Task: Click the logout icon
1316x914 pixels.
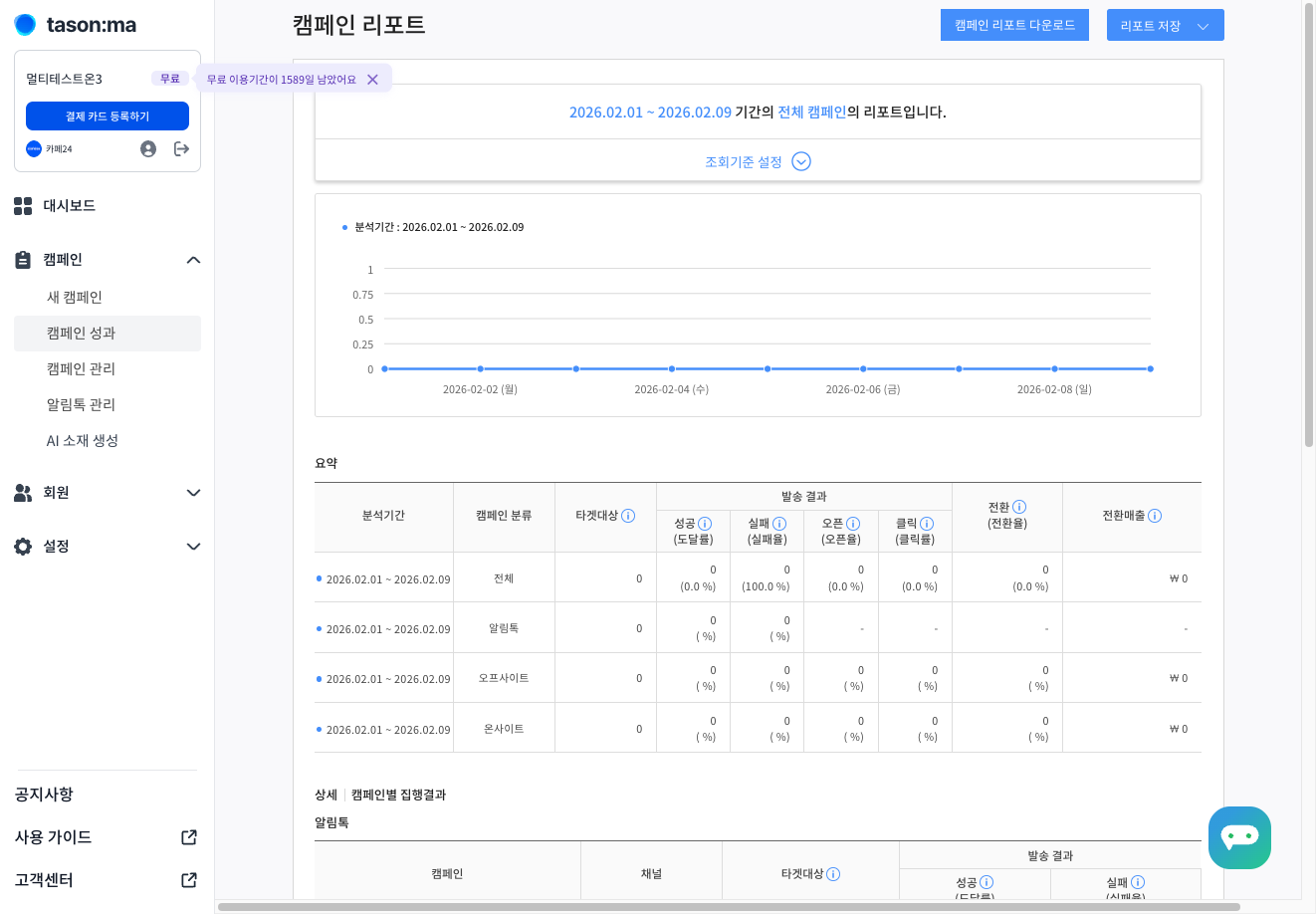Action: coord(181,148)
